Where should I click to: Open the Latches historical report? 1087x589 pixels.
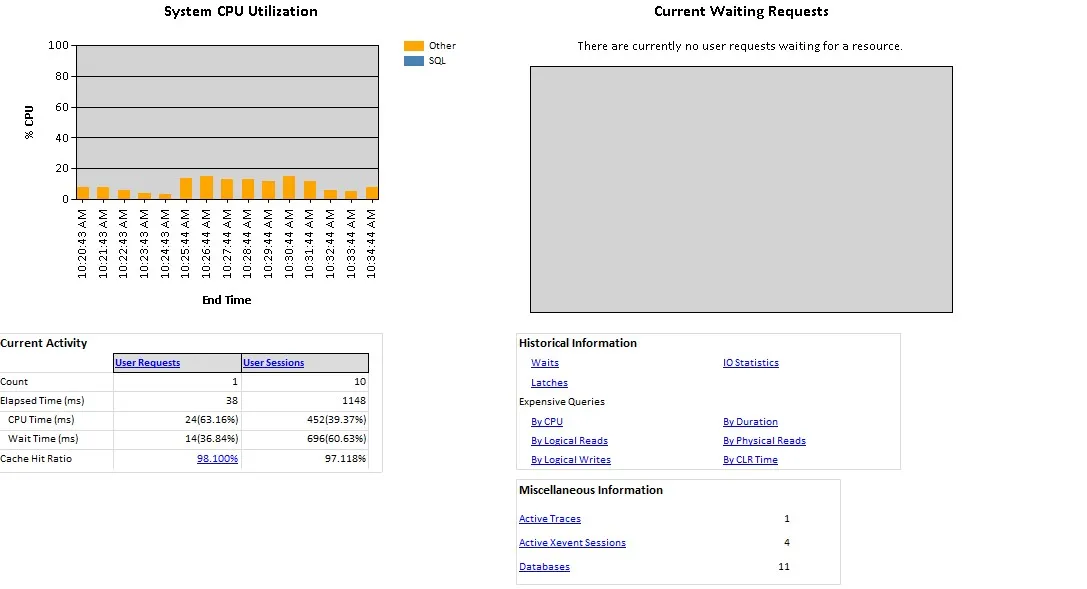[549, 383]
